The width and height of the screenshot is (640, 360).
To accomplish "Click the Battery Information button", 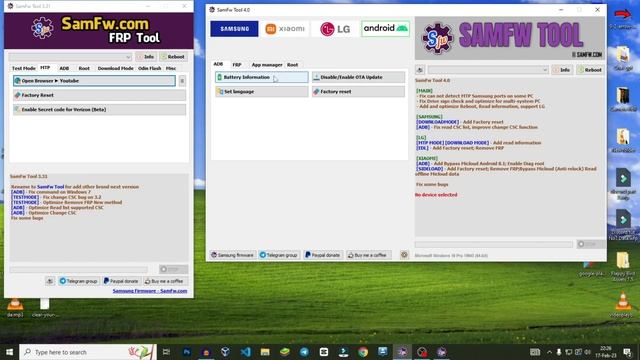I will (x=262, y=77).
